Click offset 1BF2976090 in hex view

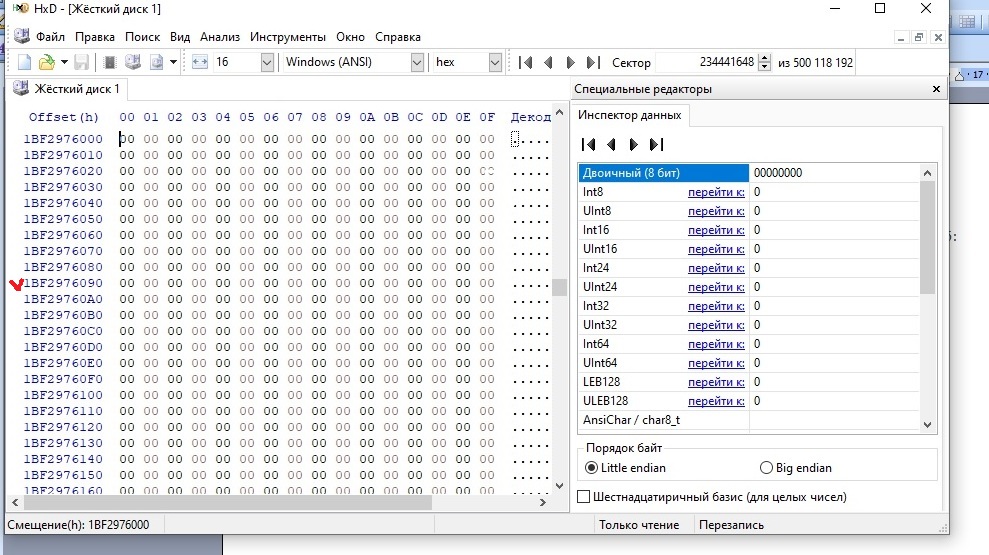pos(63,283)
